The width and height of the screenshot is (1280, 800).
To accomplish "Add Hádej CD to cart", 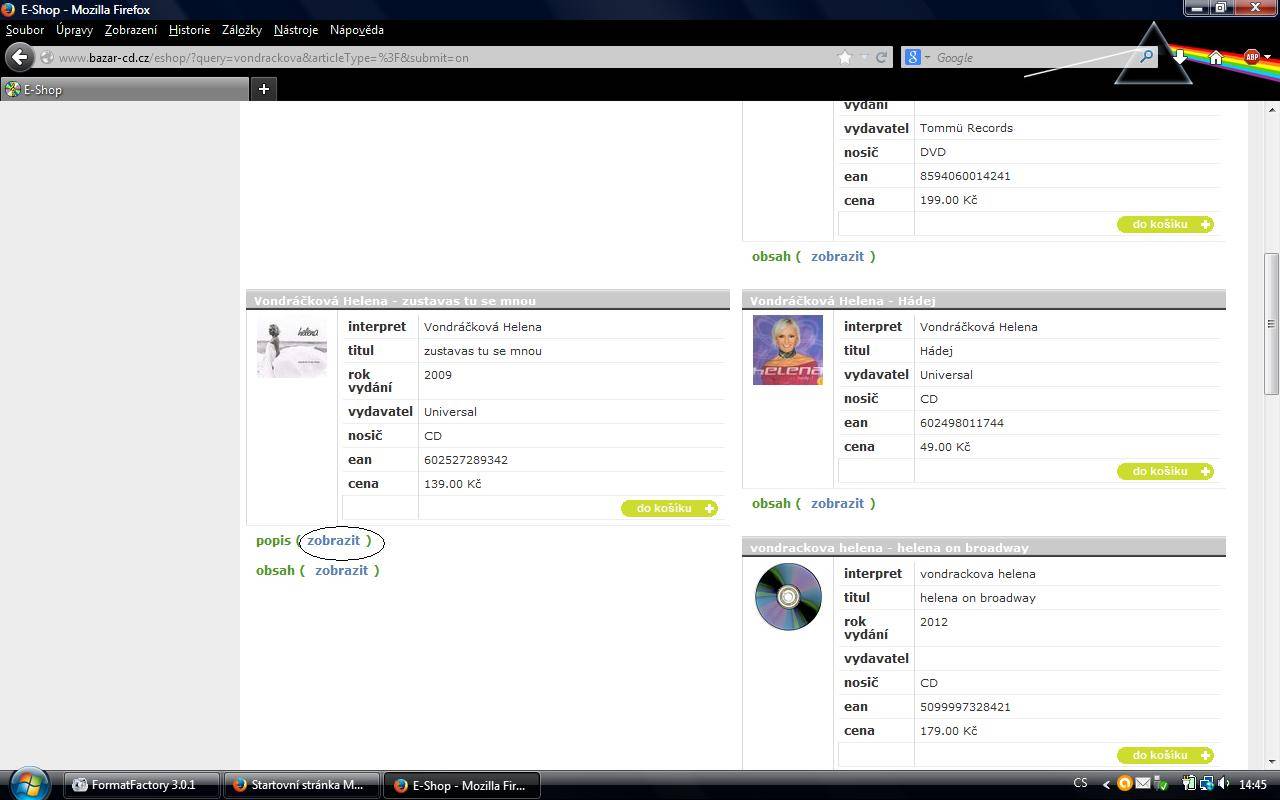I will pos(1165,471).
